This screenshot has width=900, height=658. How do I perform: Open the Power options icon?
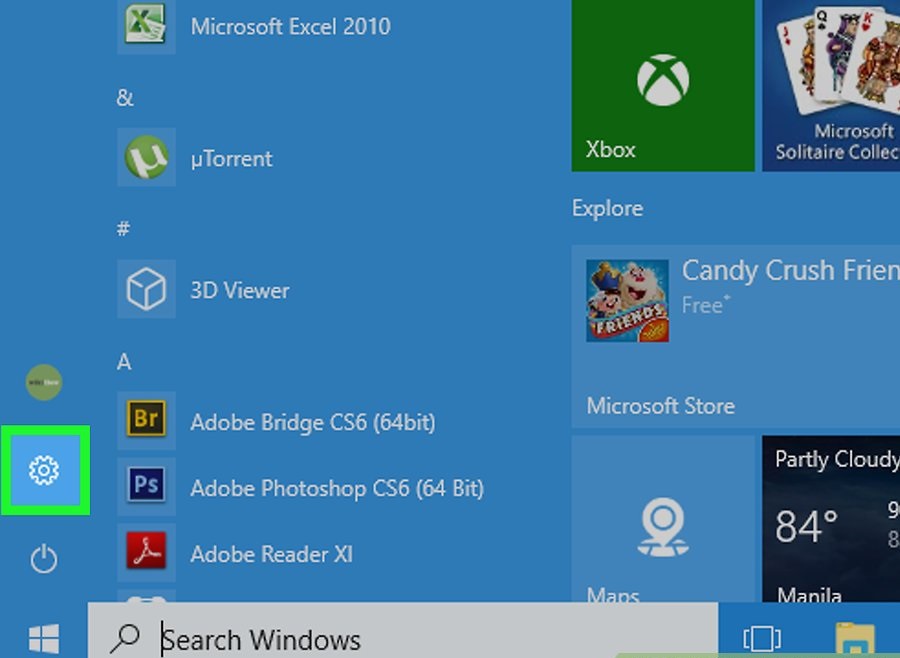pyautogui.click(x=44, y=559)
